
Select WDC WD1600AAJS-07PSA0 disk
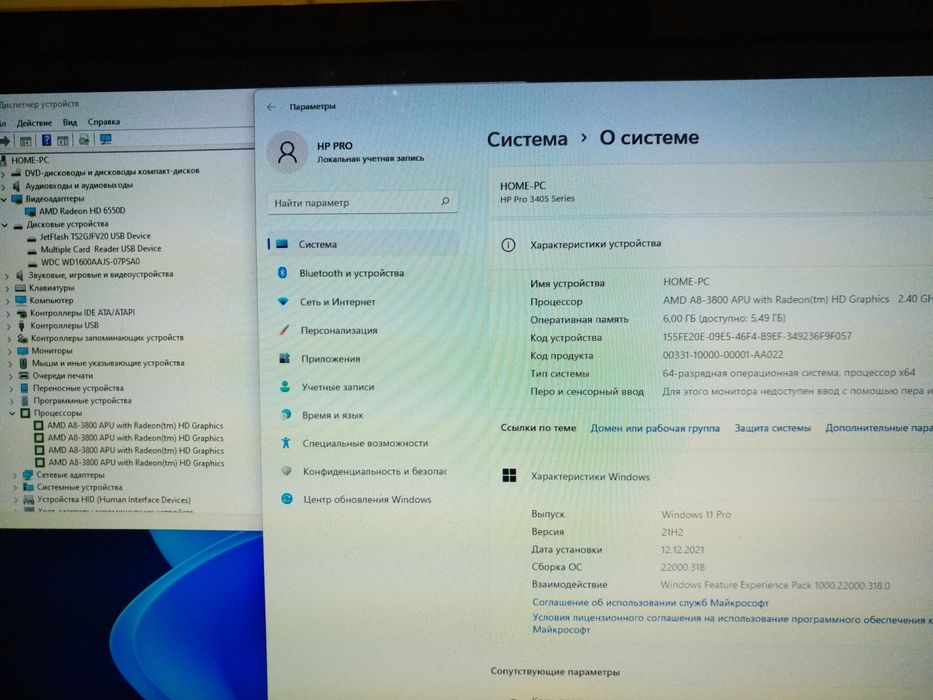(x=90, y=262)
